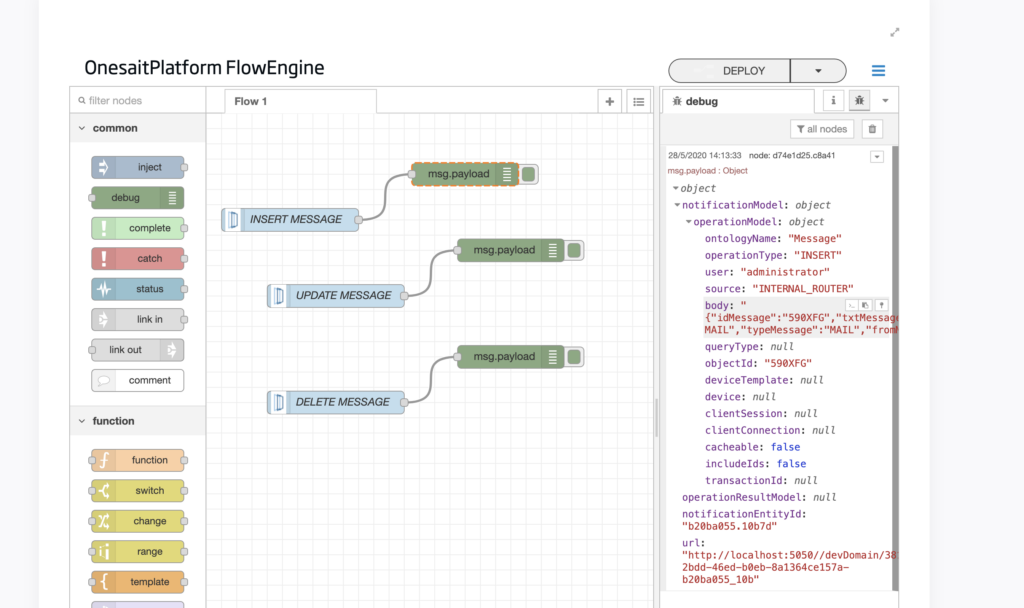The height and width of the screenshot is (608, 1024).
Task: Toggle debug output for INSERT MESSAGE's msg.payload
Action: click(x=529, y=174)
